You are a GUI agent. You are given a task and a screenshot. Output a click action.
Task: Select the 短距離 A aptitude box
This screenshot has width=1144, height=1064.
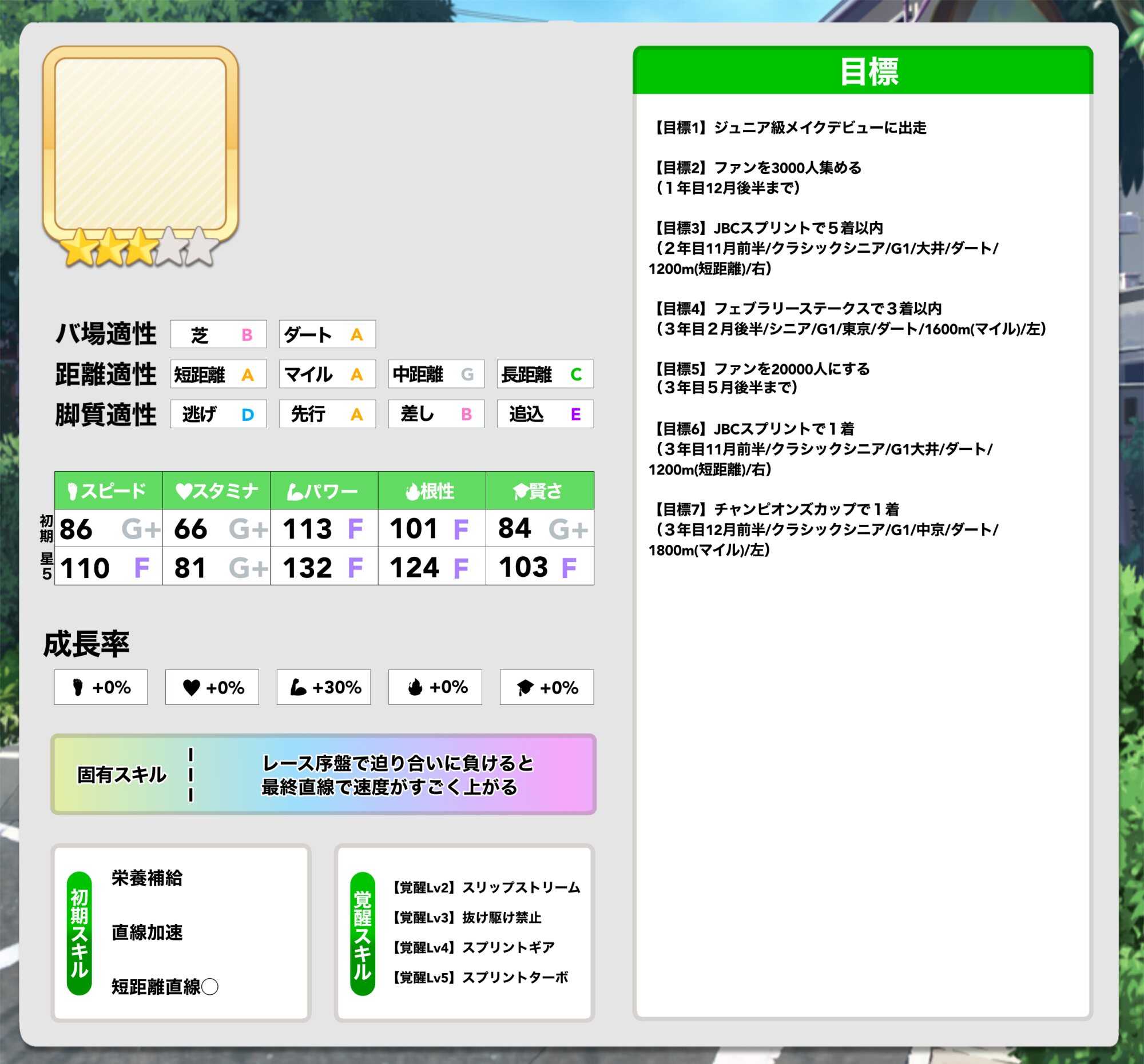219,374
